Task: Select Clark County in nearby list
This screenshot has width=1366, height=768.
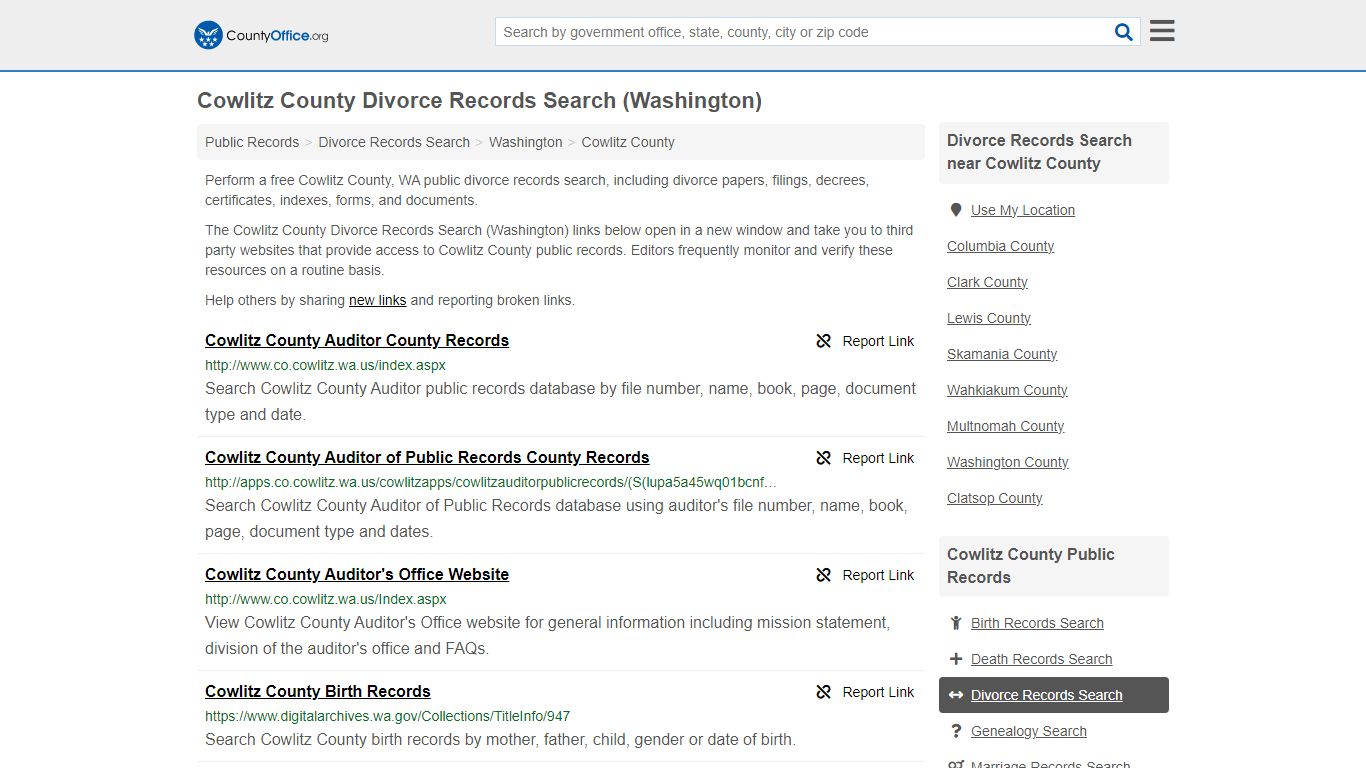Action: tap(987, 282)
